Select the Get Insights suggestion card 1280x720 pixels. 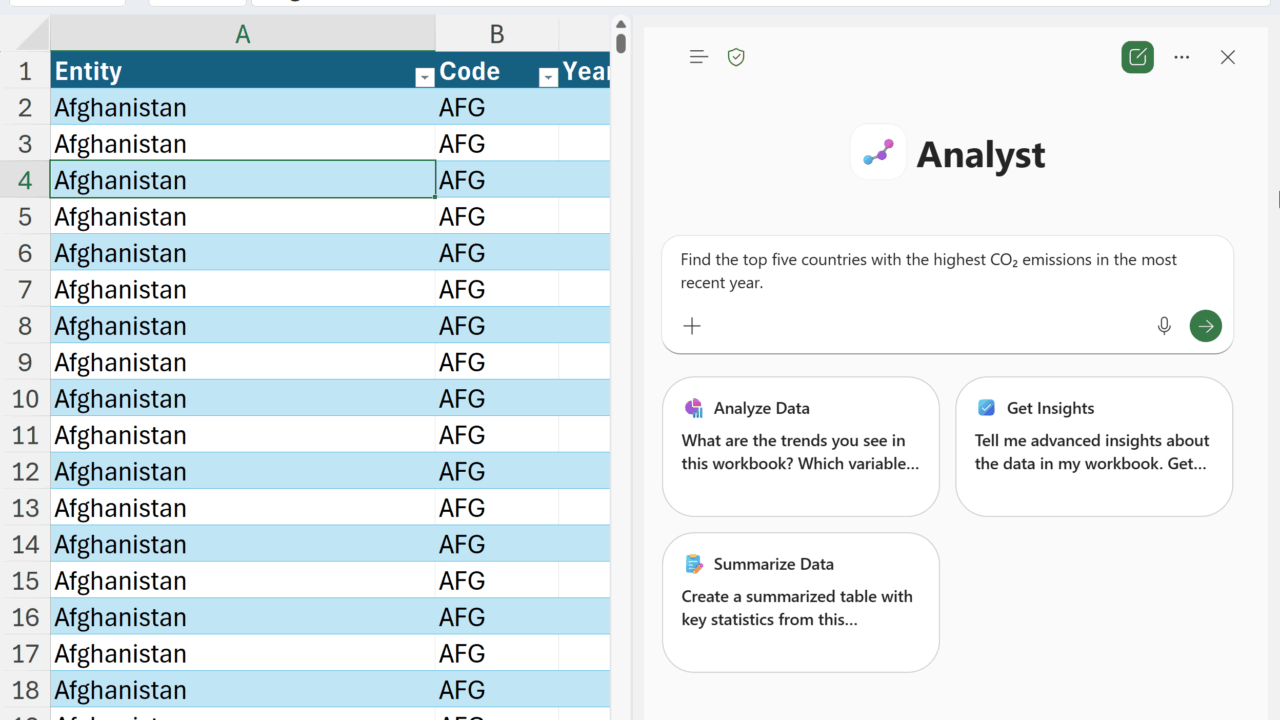1093,446
